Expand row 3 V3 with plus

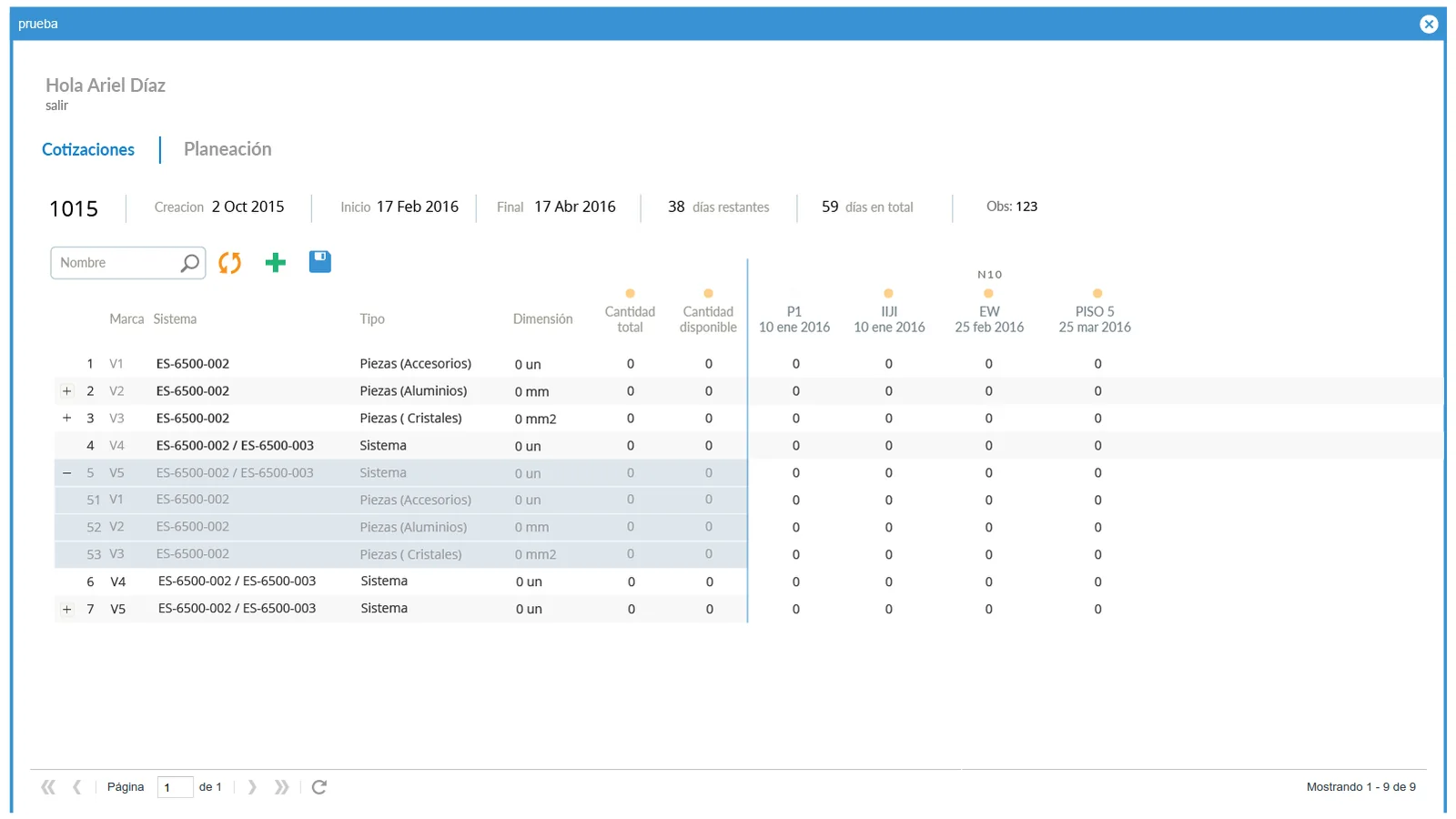(66, 418)
